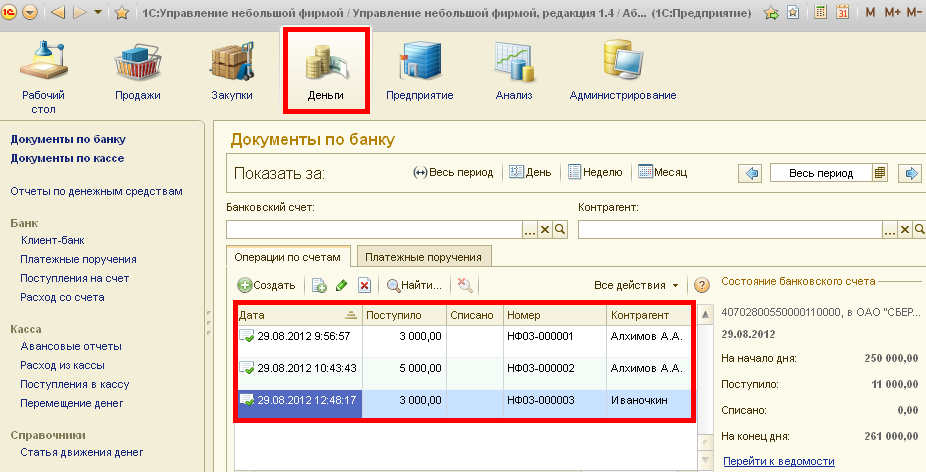Click the Банковский счет input field
This screenshot has width=926, height=472.
coord(374,230)
